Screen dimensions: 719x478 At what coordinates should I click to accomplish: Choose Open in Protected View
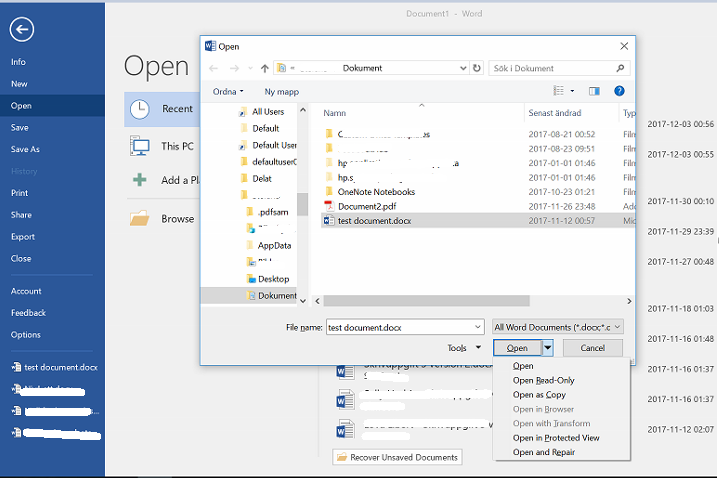556,438
